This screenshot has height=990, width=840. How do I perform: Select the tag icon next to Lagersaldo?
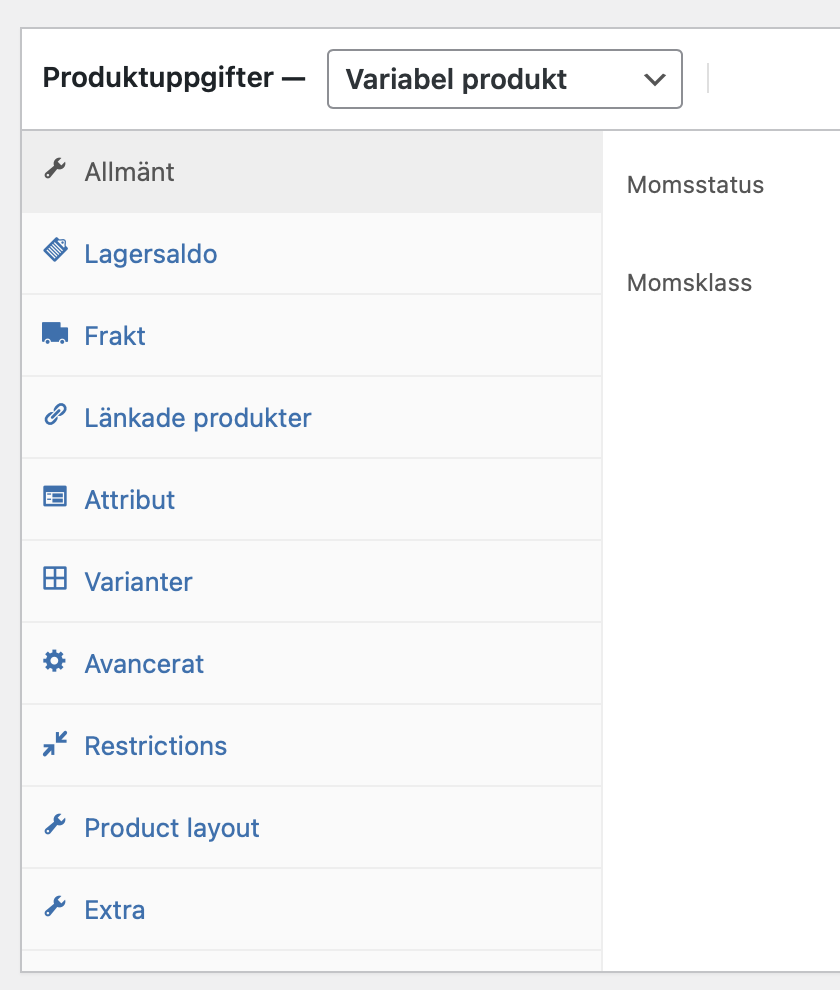pos(55,253)
